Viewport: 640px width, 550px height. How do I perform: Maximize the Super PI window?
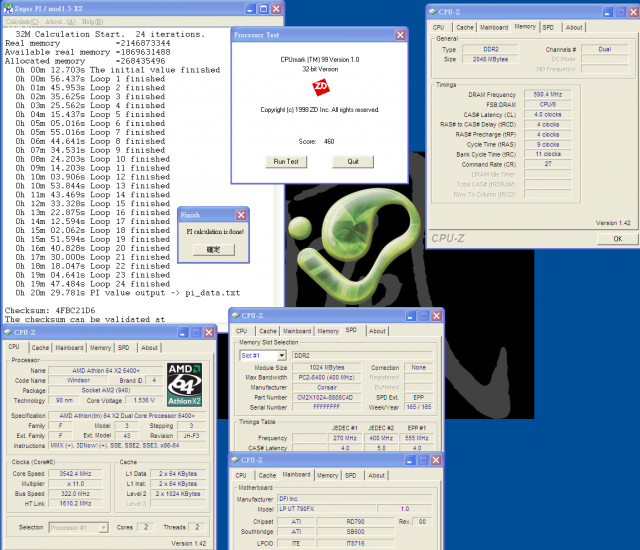pyautogui.click(x=264, y=9)
